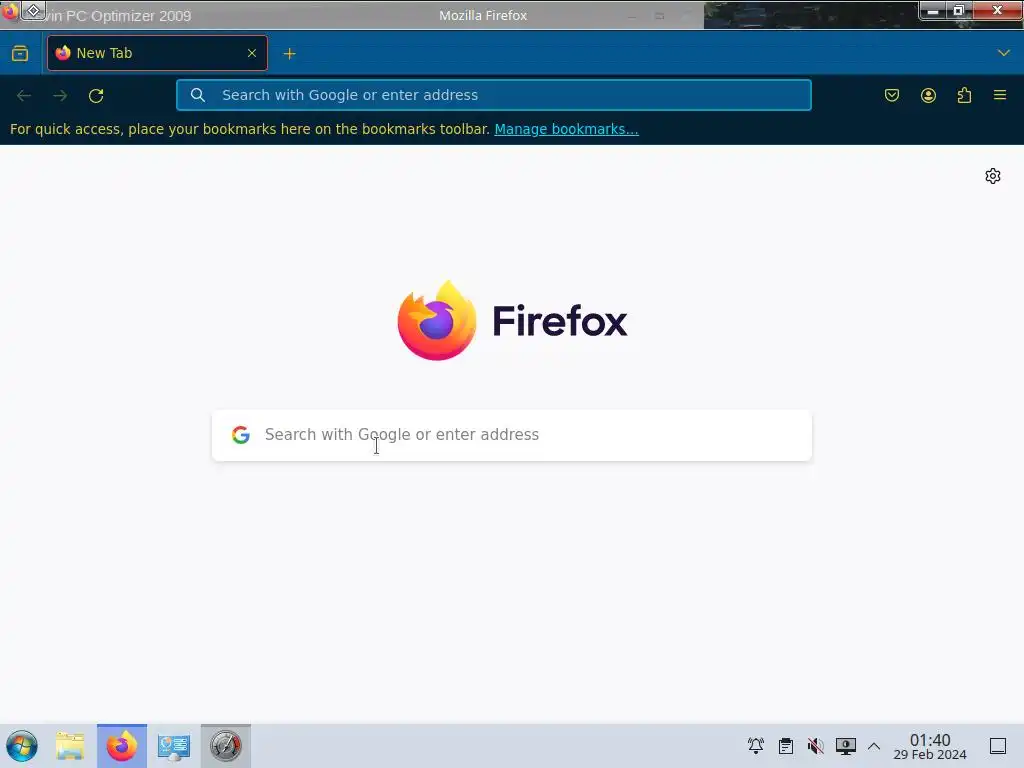The width and height of the screenshot is (1024, 768).
Task: Go forward one page arrow
Action: (x=60, y=95)
